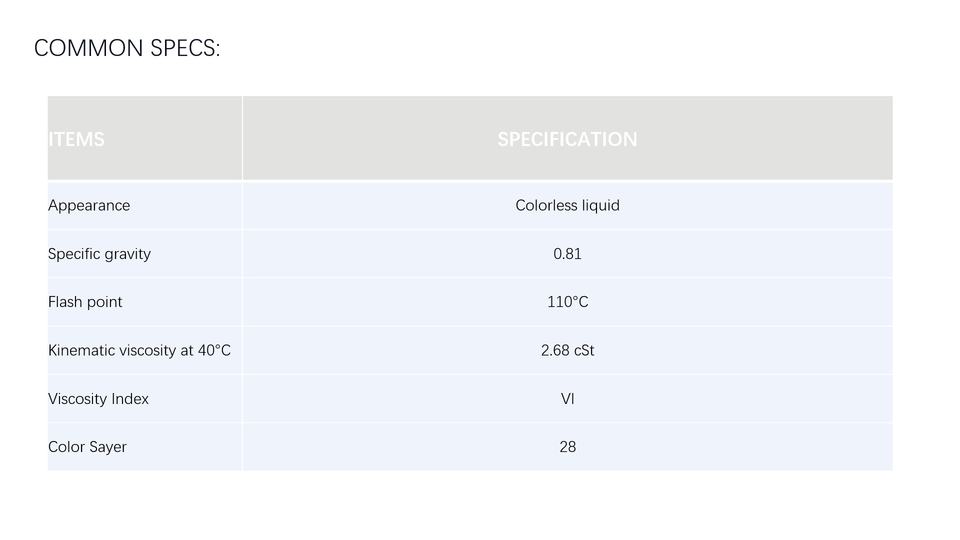Select Kinematic viscosity at 40°C label
The height and width of the screenshot is (540, 960).
(140, 350)
